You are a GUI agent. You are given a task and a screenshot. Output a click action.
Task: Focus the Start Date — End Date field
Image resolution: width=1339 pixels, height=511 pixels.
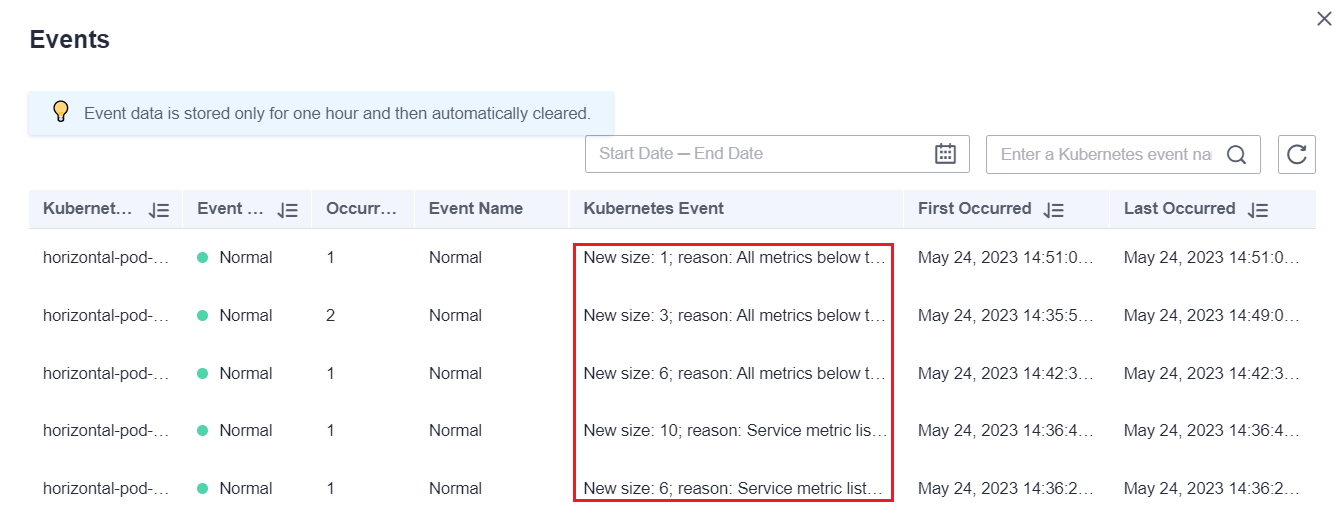click(760, 154)
